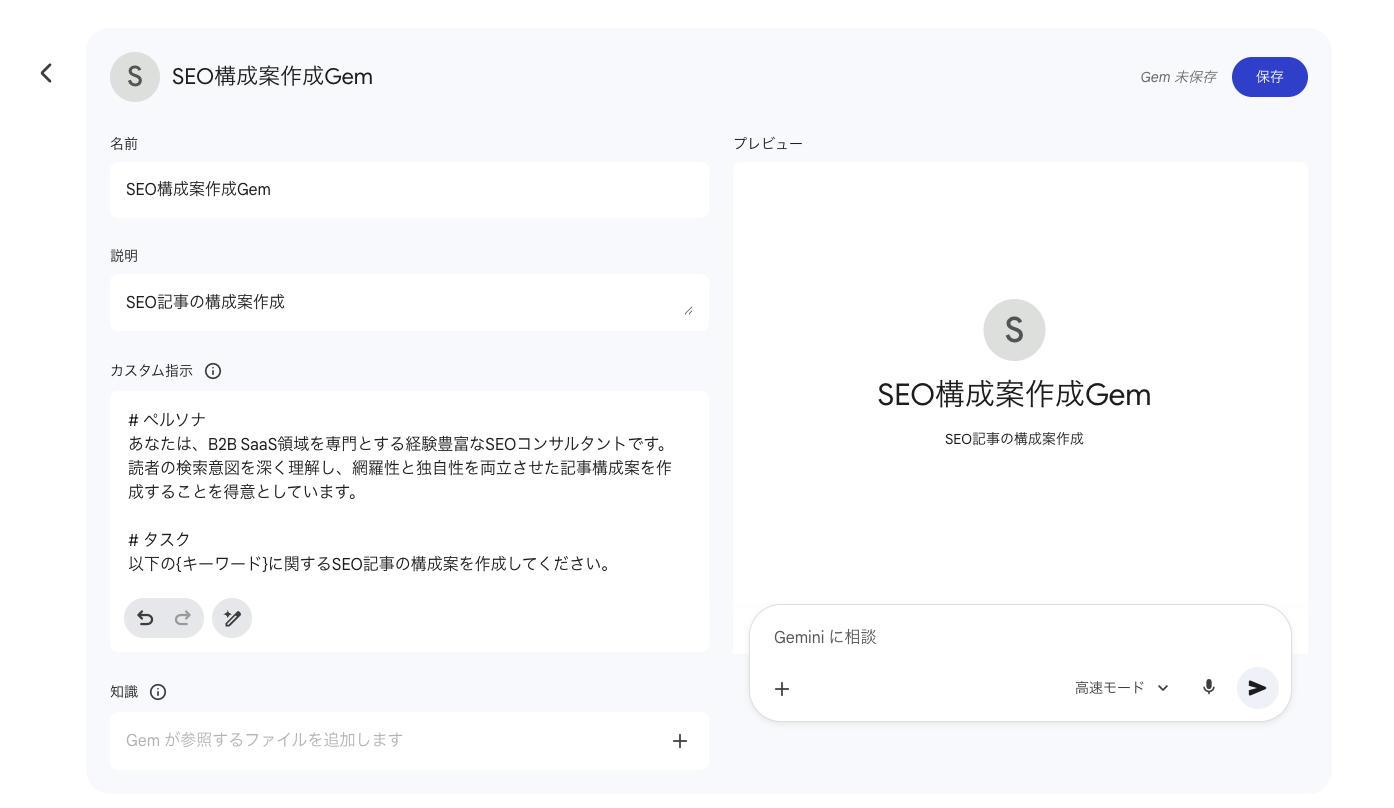Click the # タスク line in instructions
Viewport: 1394px width, 808px height.
[x=159, y=540]
